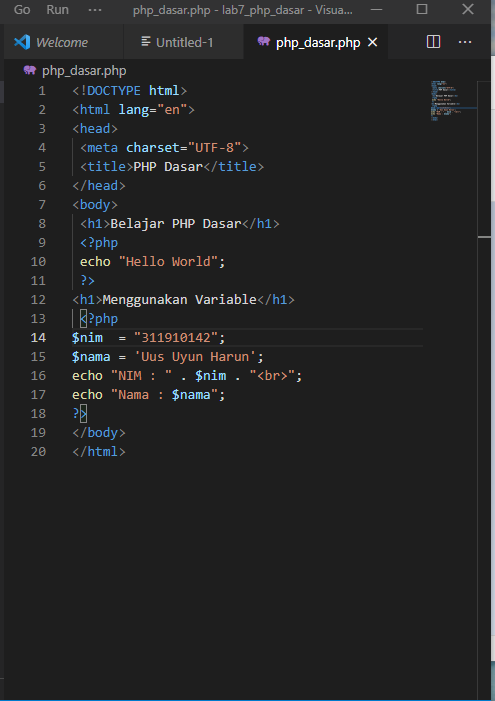Click the Split Editor Right icon
This screenshot has height=701, width=495.
click(x=433, y=42)
